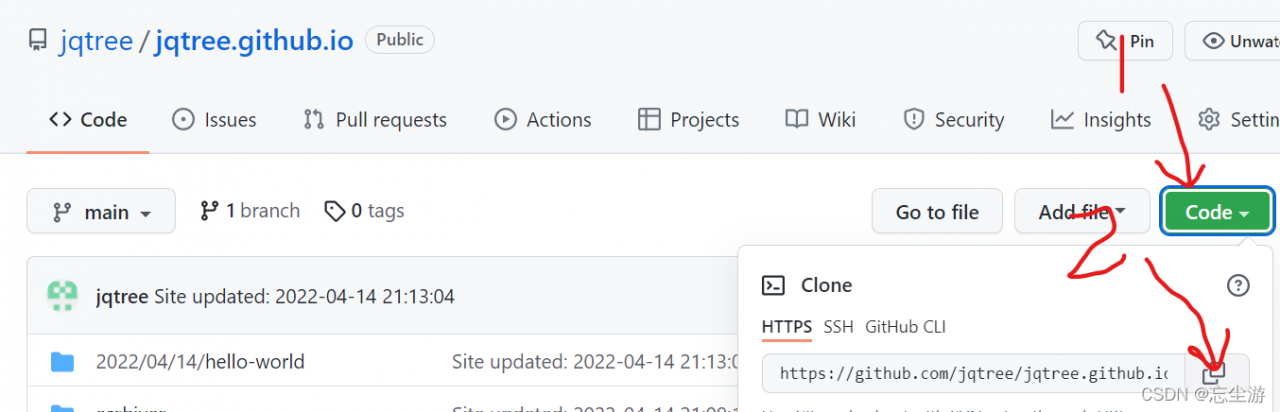Image resolution: width=1280 pixels, height=412 pixels.
Task: Open the Actions tab
Action: (543, 120)
